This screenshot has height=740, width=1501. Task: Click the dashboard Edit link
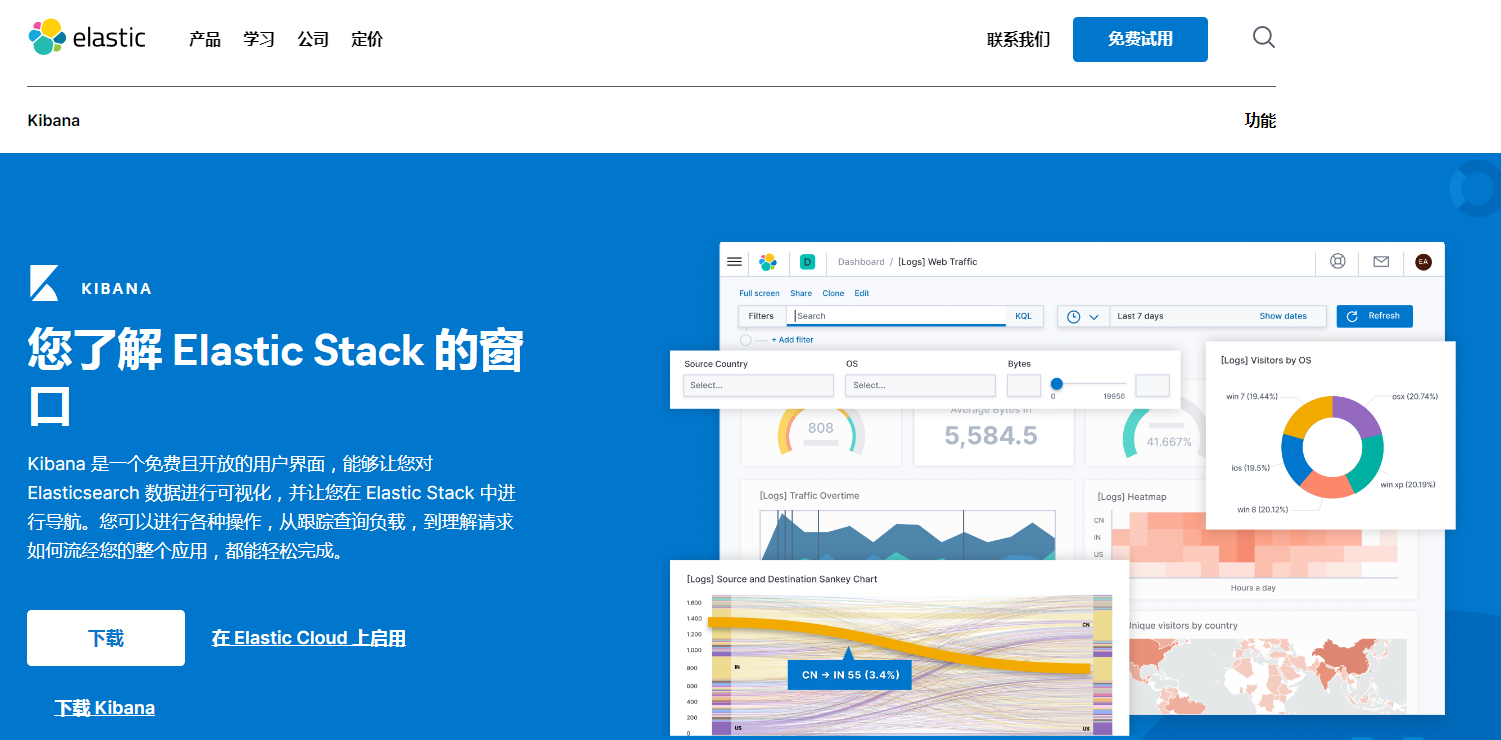tap(862, 293)
